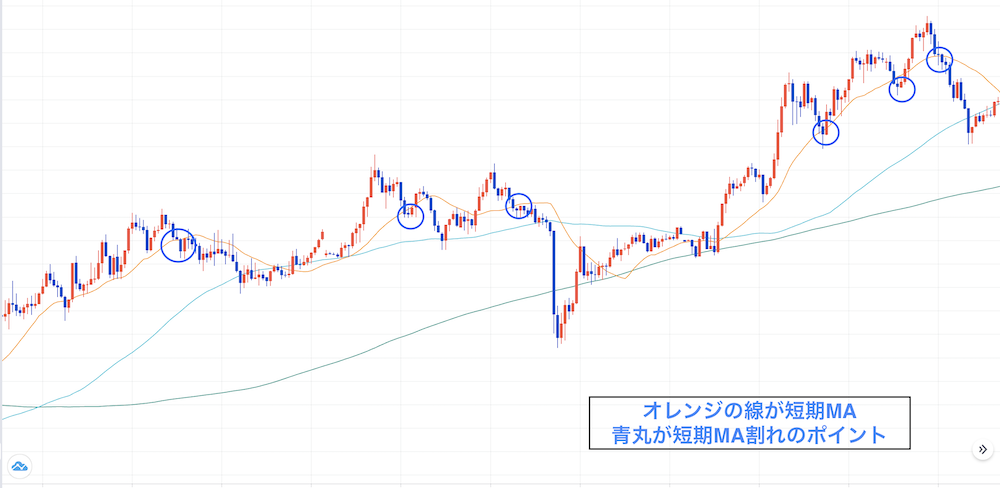Select the second blue circle from left
The image size is (1000, 488).
click(411, 215)
